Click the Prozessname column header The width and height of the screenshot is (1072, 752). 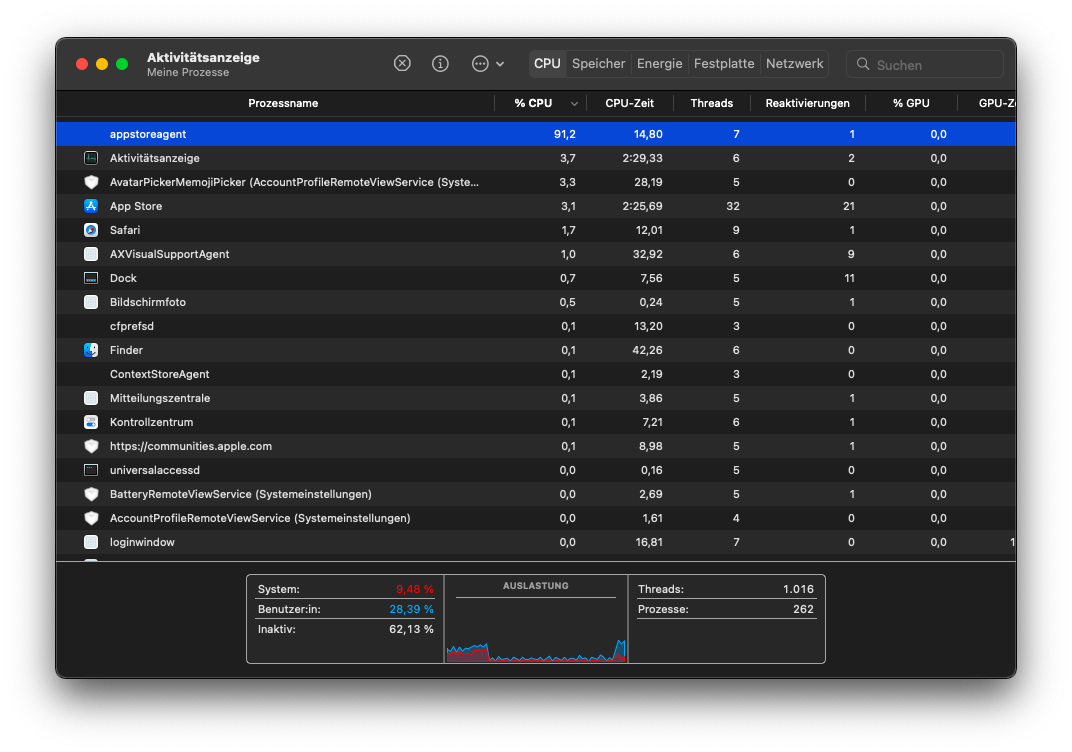pyautogui.click(x=283, y=103)
